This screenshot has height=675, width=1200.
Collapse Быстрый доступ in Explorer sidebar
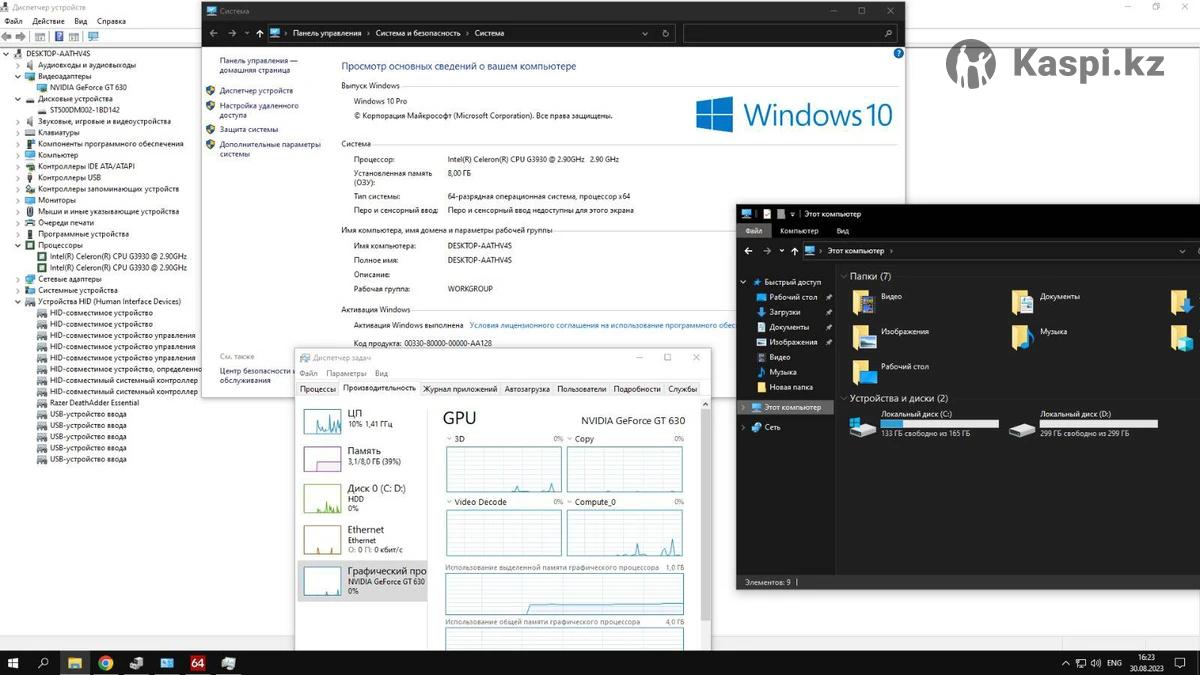pyautogui.click(x=743, y=282)
